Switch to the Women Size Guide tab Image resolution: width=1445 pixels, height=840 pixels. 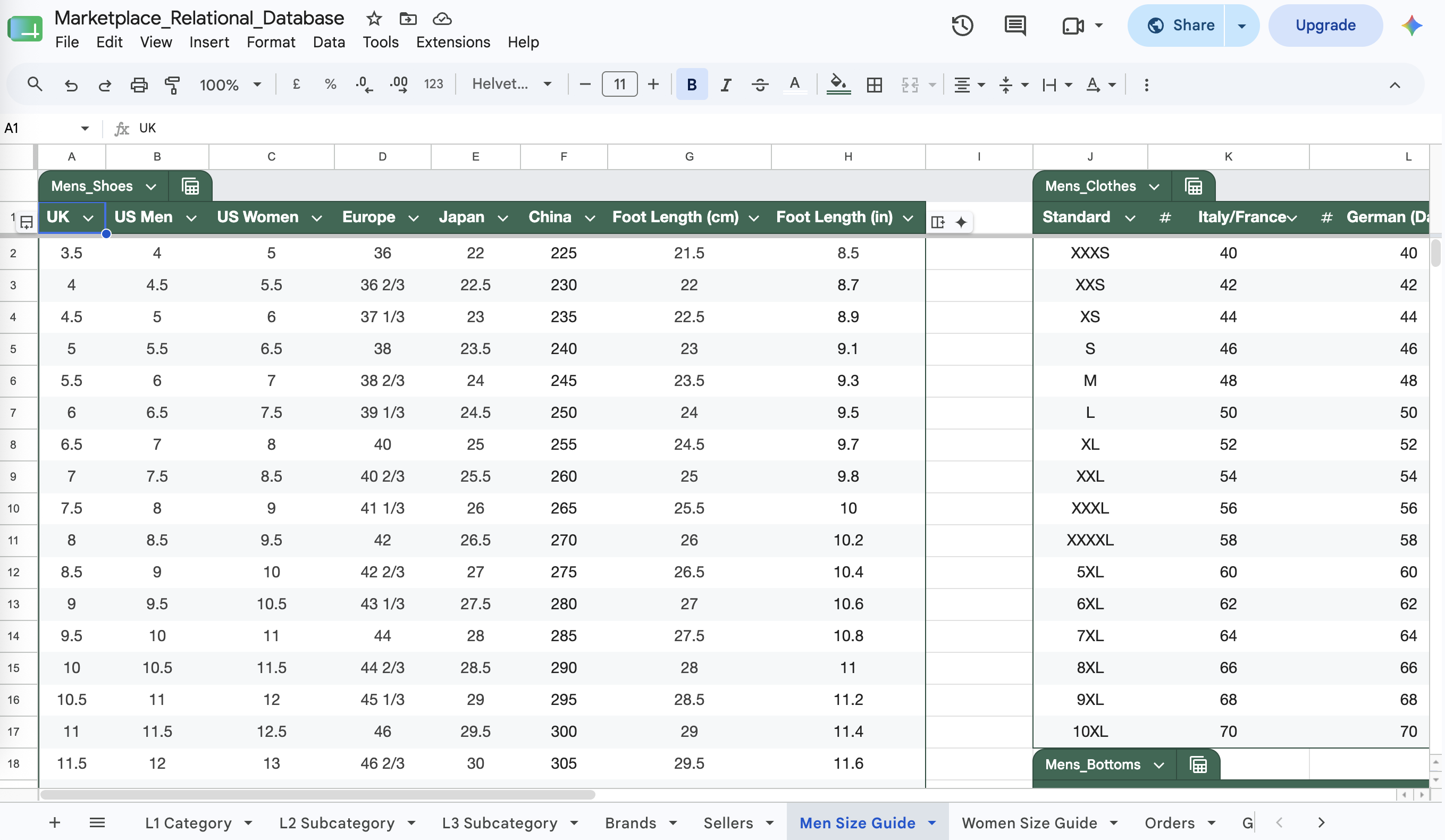1029,823
